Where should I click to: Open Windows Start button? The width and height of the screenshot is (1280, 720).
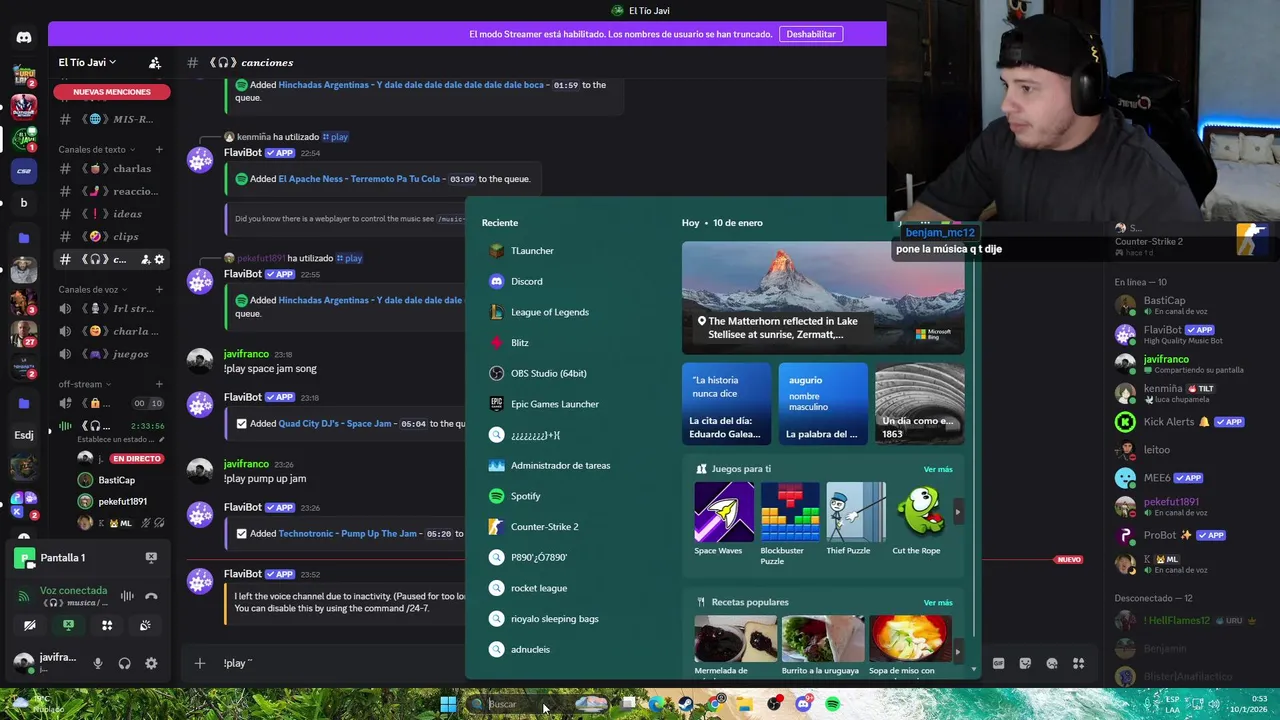[448, 704]
